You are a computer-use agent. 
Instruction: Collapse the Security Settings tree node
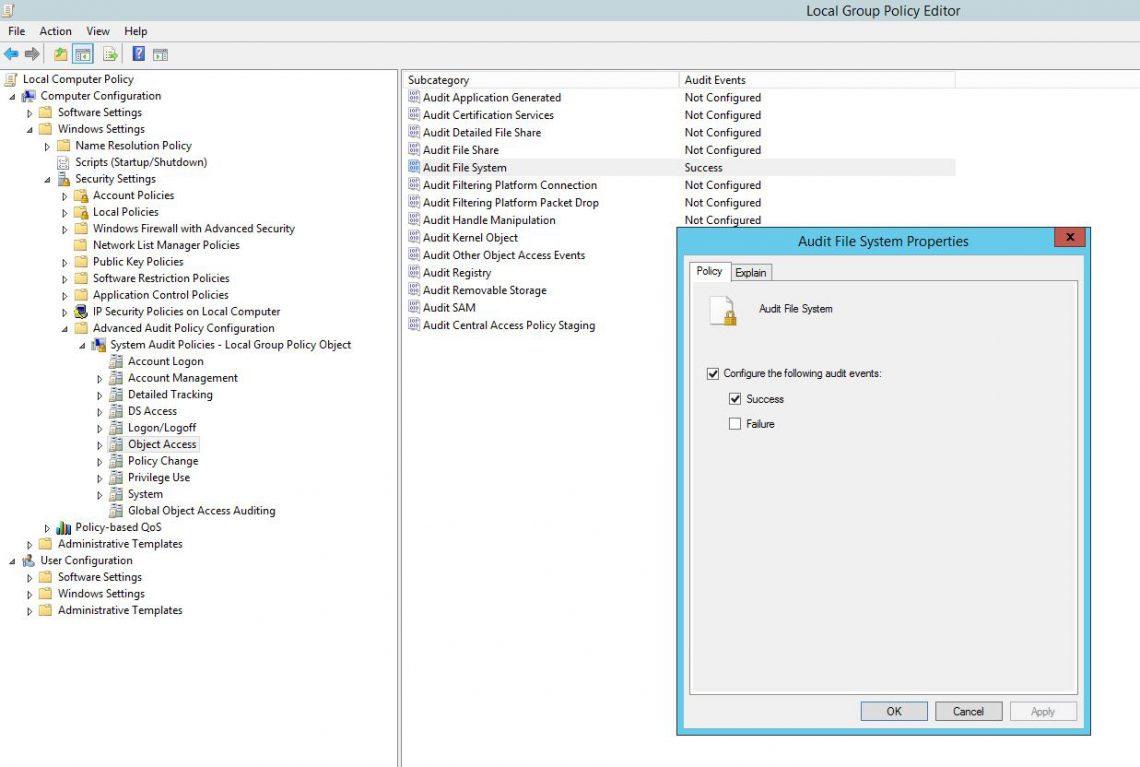47,179
